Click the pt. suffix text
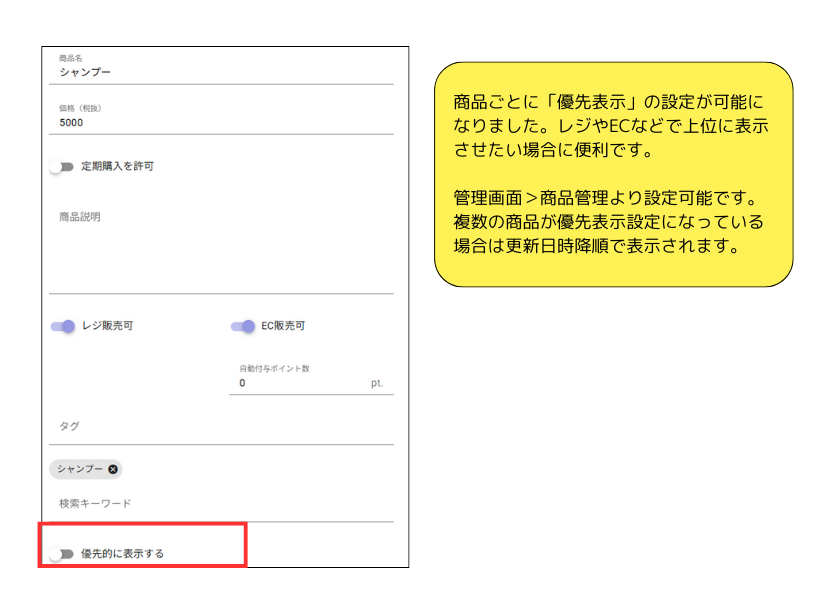Screen dimensions: 819x614 click(377, 383)
